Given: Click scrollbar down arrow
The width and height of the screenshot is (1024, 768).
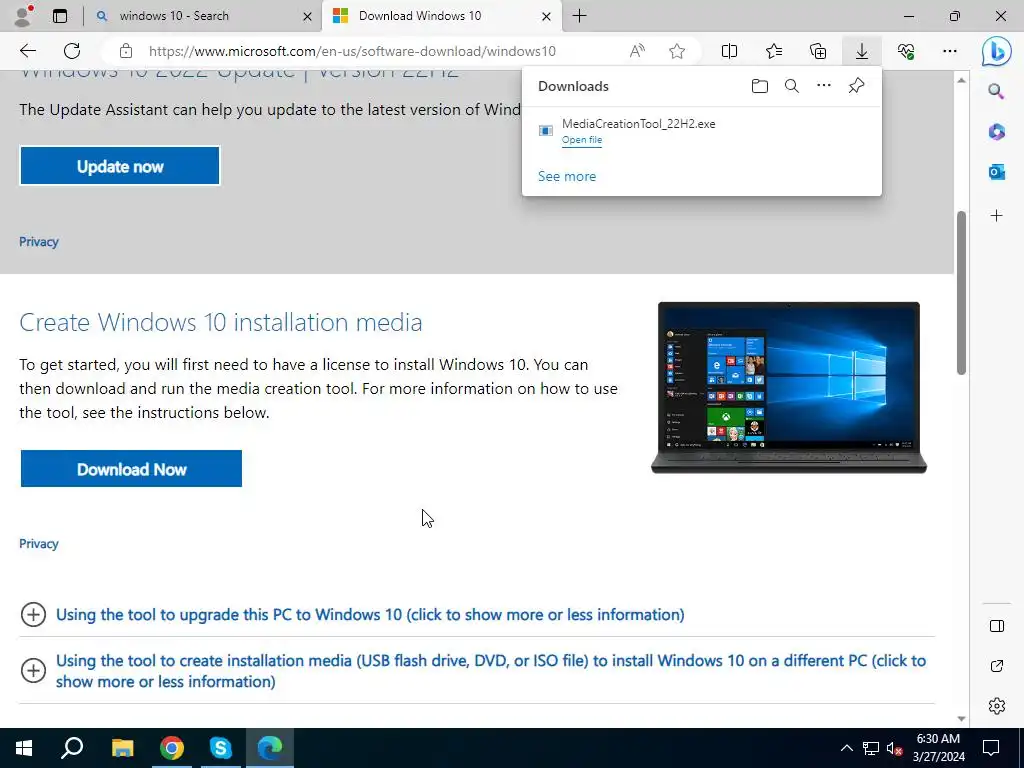Looking at the screenshot, I should click(x=961, y=718).
